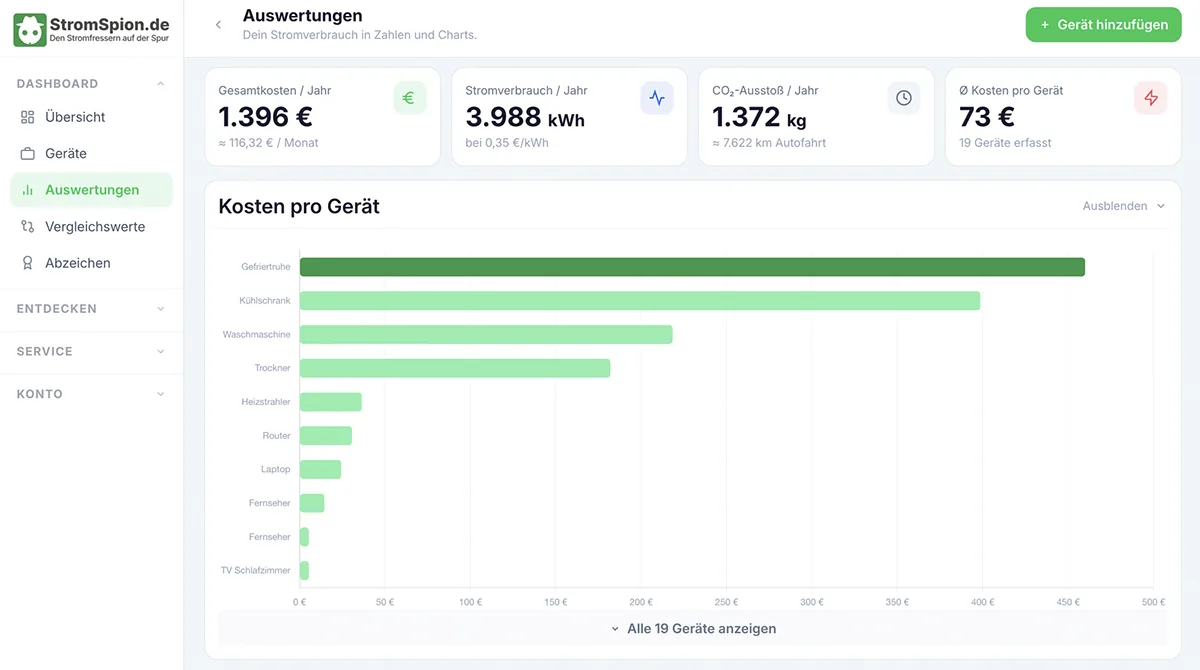Hide chart using Ausblenden dropdown
This screenshot has width=1200, height=670.
1124,206
